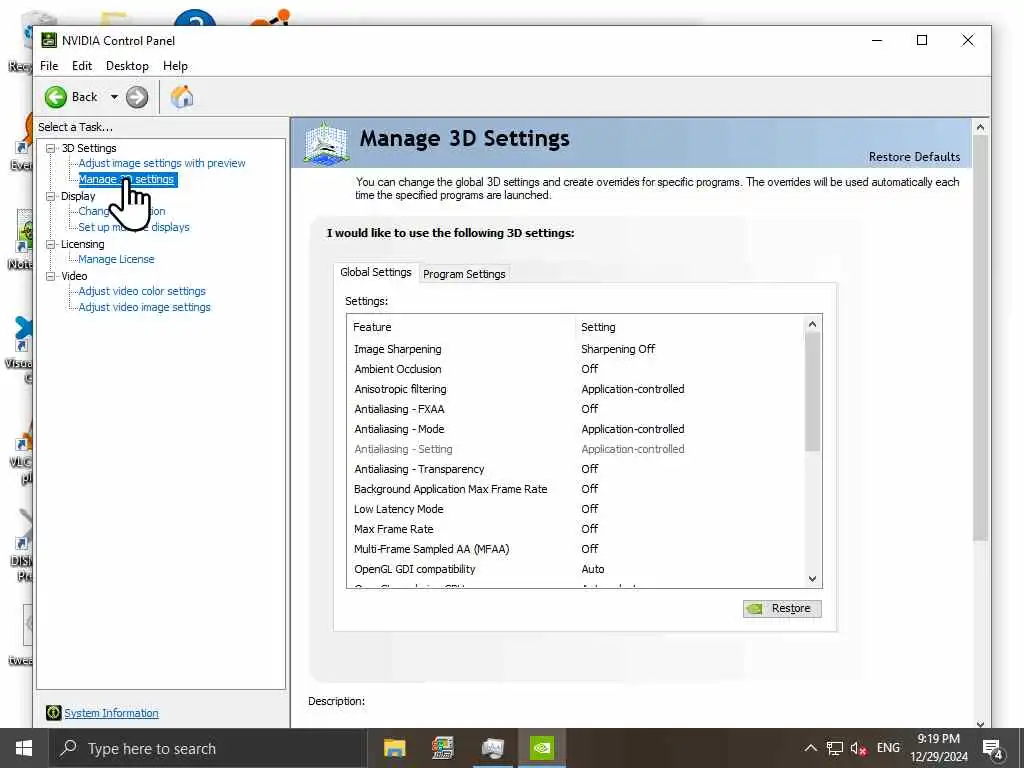Open File Explorer from the taskbar
Image resolution: width=1024 pixels, height=768 pixels.
point(394,748)
